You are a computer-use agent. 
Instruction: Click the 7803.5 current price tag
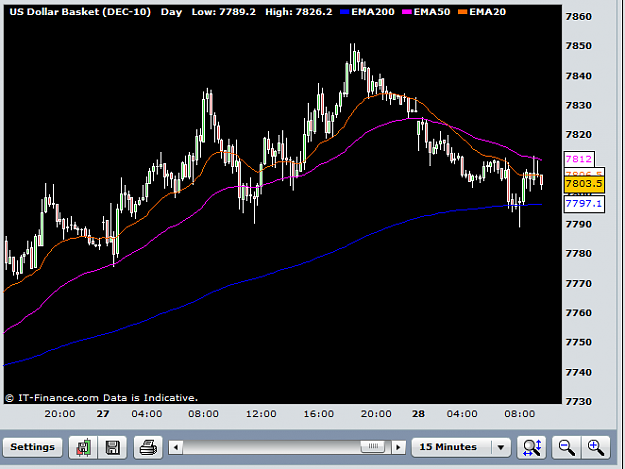pos(584,184)
